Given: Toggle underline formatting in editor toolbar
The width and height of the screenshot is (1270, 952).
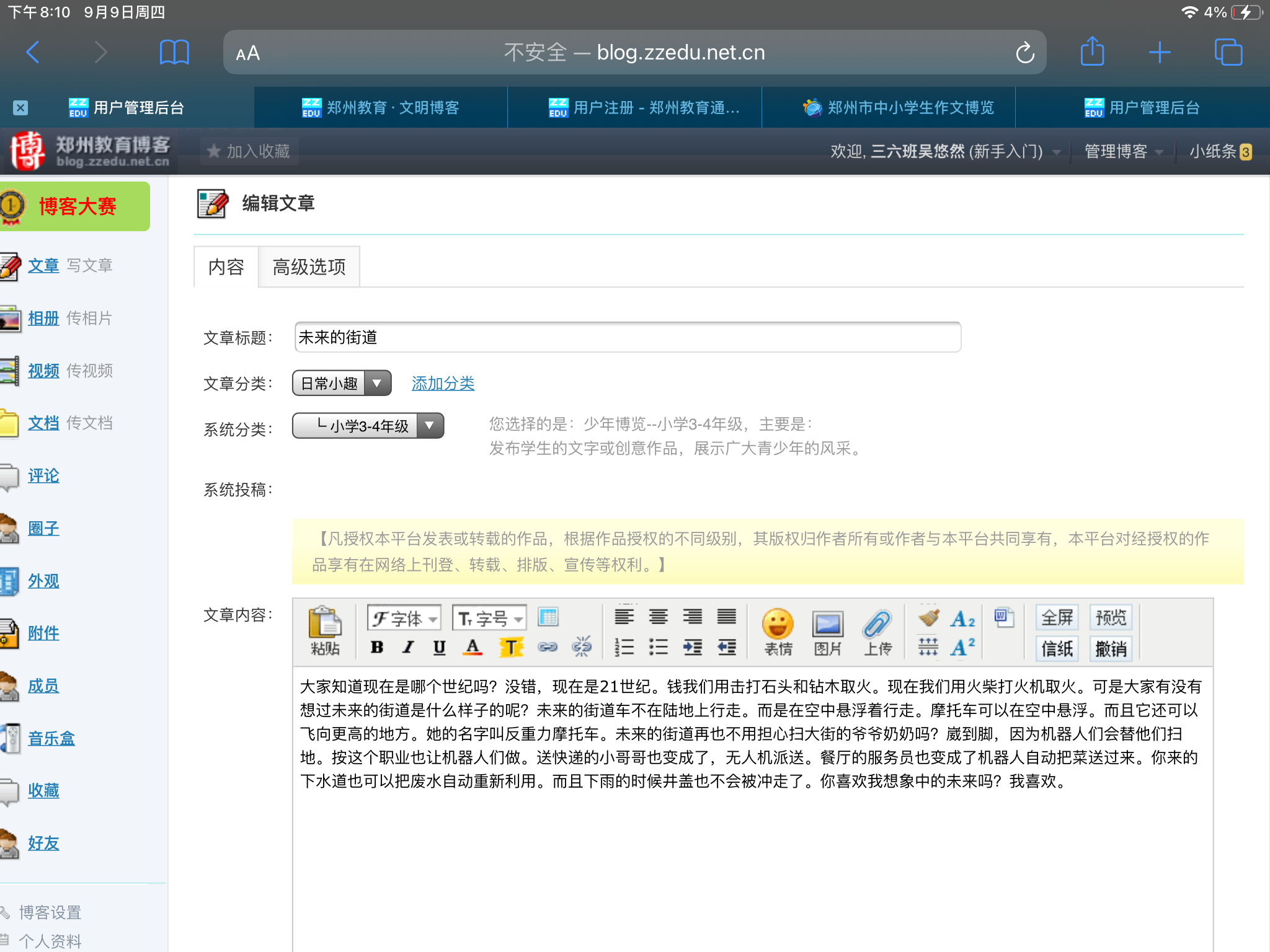Looking at the screenshot, I should 439,648.
